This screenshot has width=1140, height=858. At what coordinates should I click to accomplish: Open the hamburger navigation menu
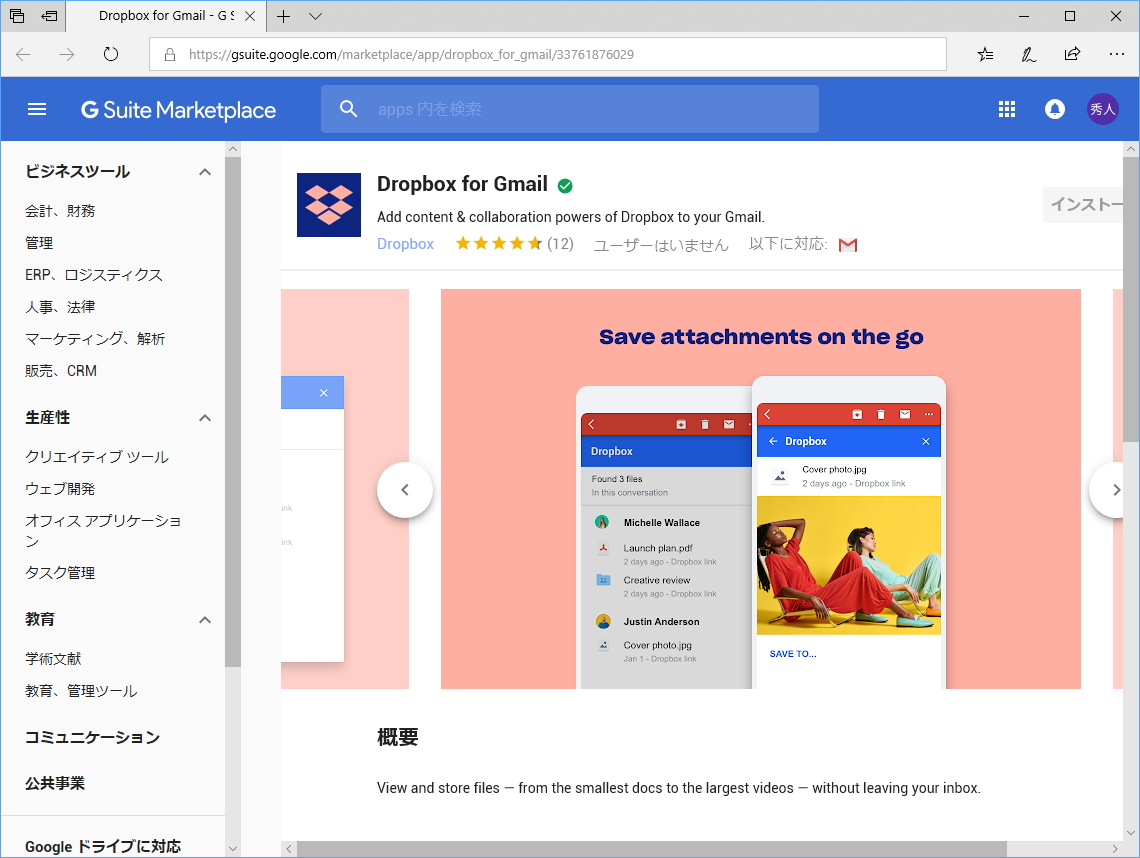click(x=37, y=108)
